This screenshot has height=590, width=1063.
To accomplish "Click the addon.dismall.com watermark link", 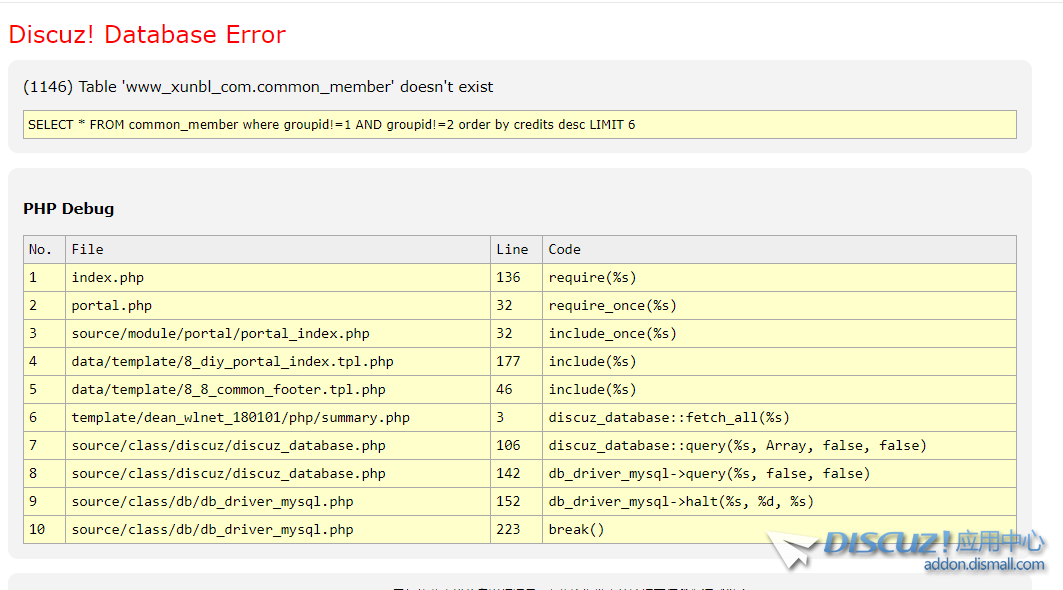I will pyautogui.click(x=983, y=565).
